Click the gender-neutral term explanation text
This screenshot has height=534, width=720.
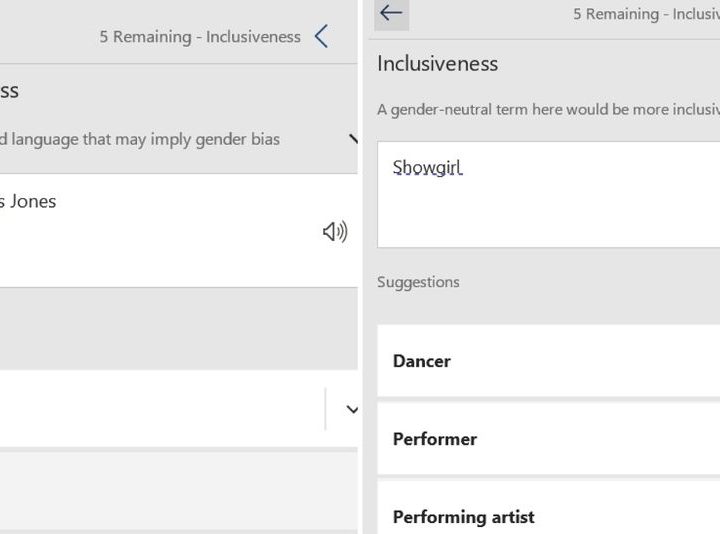click(x=549, y=110)
